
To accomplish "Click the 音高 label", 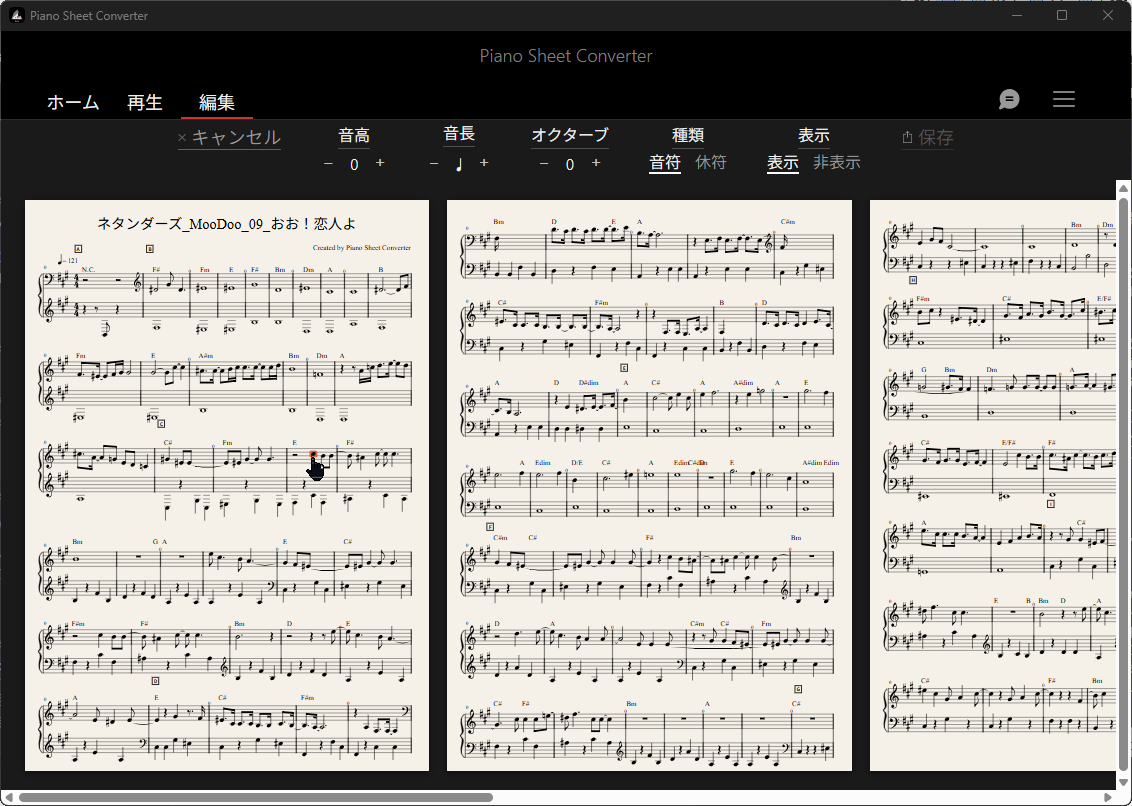I will (354, 136).
